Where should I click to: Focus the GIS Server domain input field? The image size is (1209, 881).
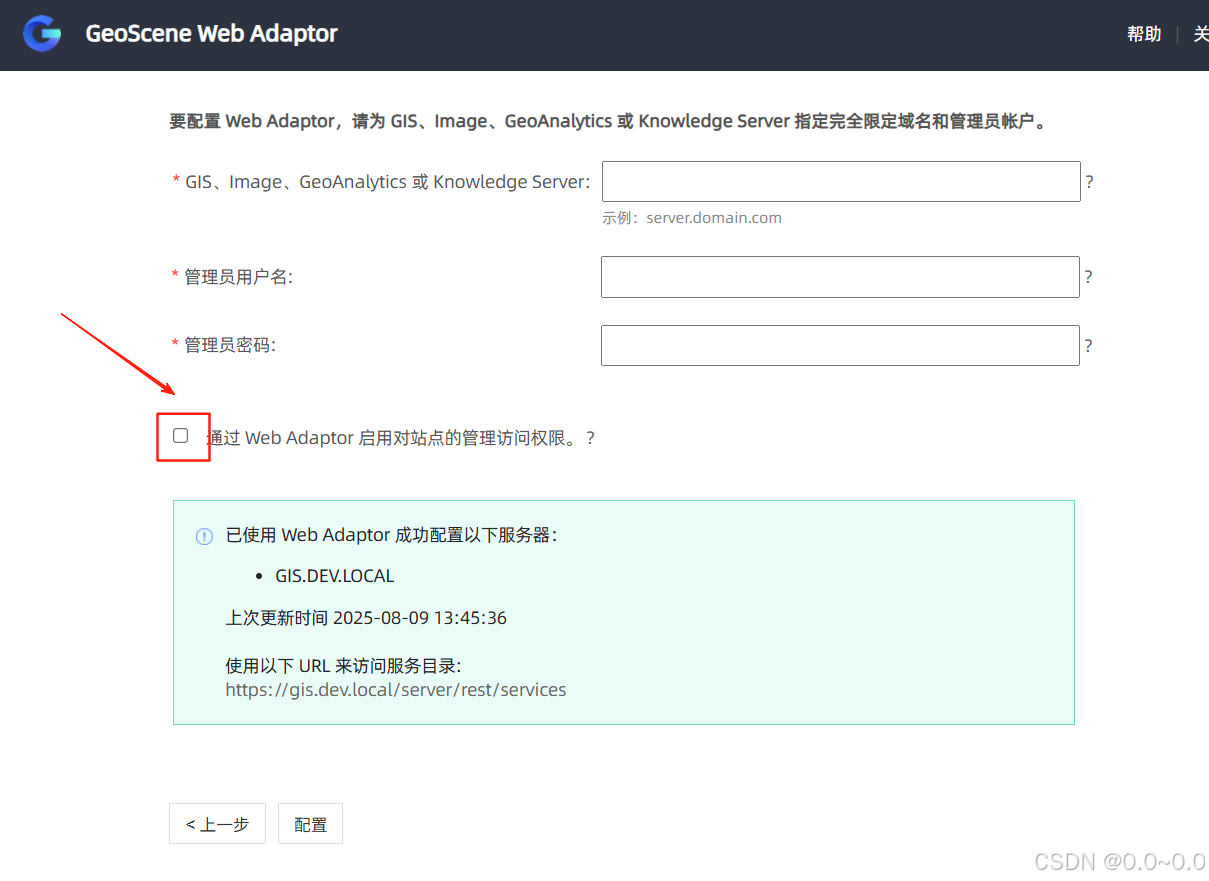pos(841,181)
